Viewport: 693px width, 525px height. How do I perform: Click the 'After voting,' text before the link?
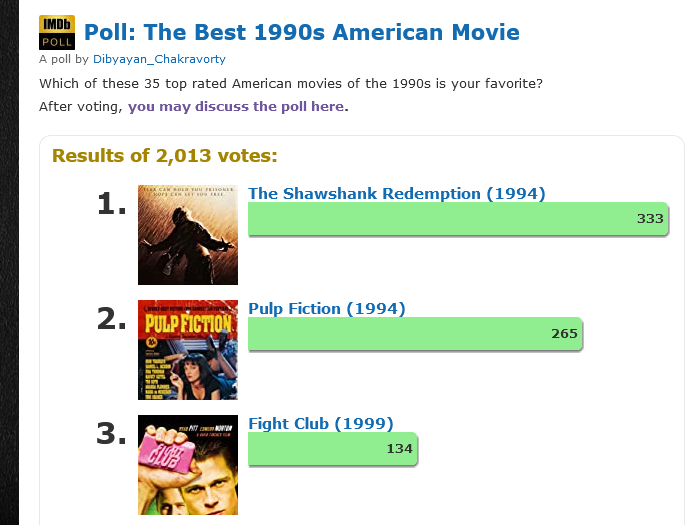coord(81,106)
